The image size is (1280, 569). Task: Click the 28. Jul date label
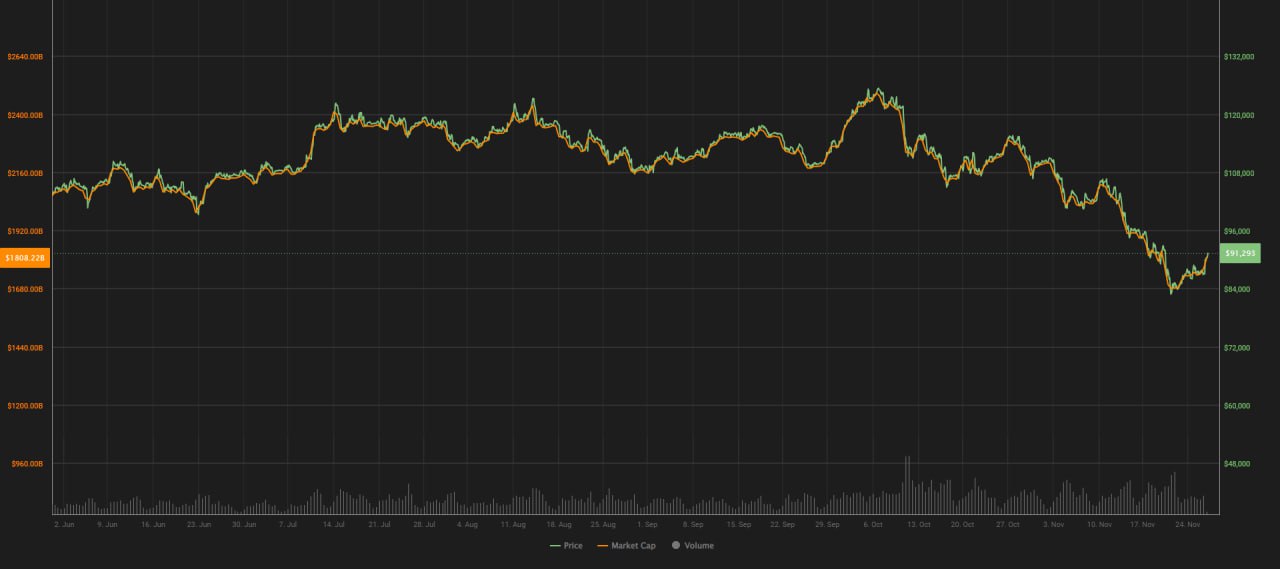tap(424, 524)
